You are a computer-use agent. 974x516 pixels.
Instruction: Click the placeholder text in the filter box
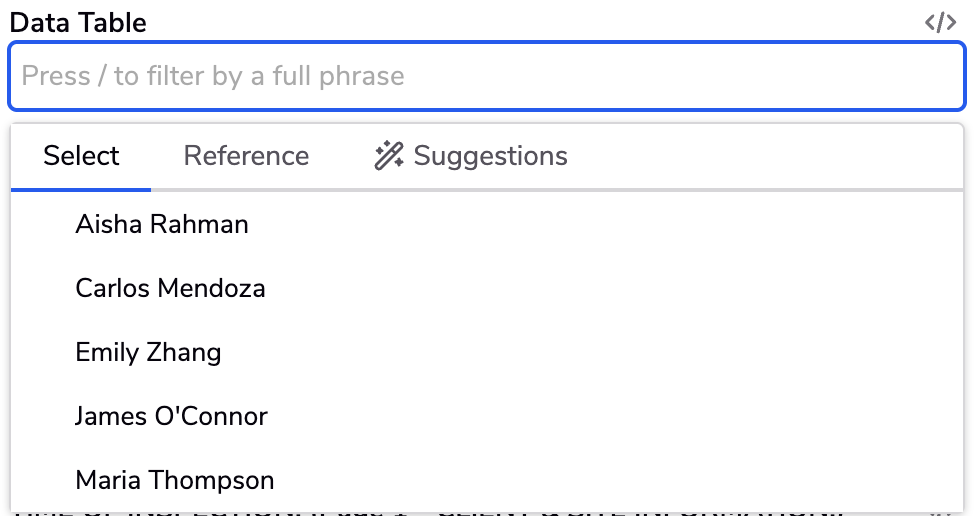pyautogui.click(x=213, y=76)
